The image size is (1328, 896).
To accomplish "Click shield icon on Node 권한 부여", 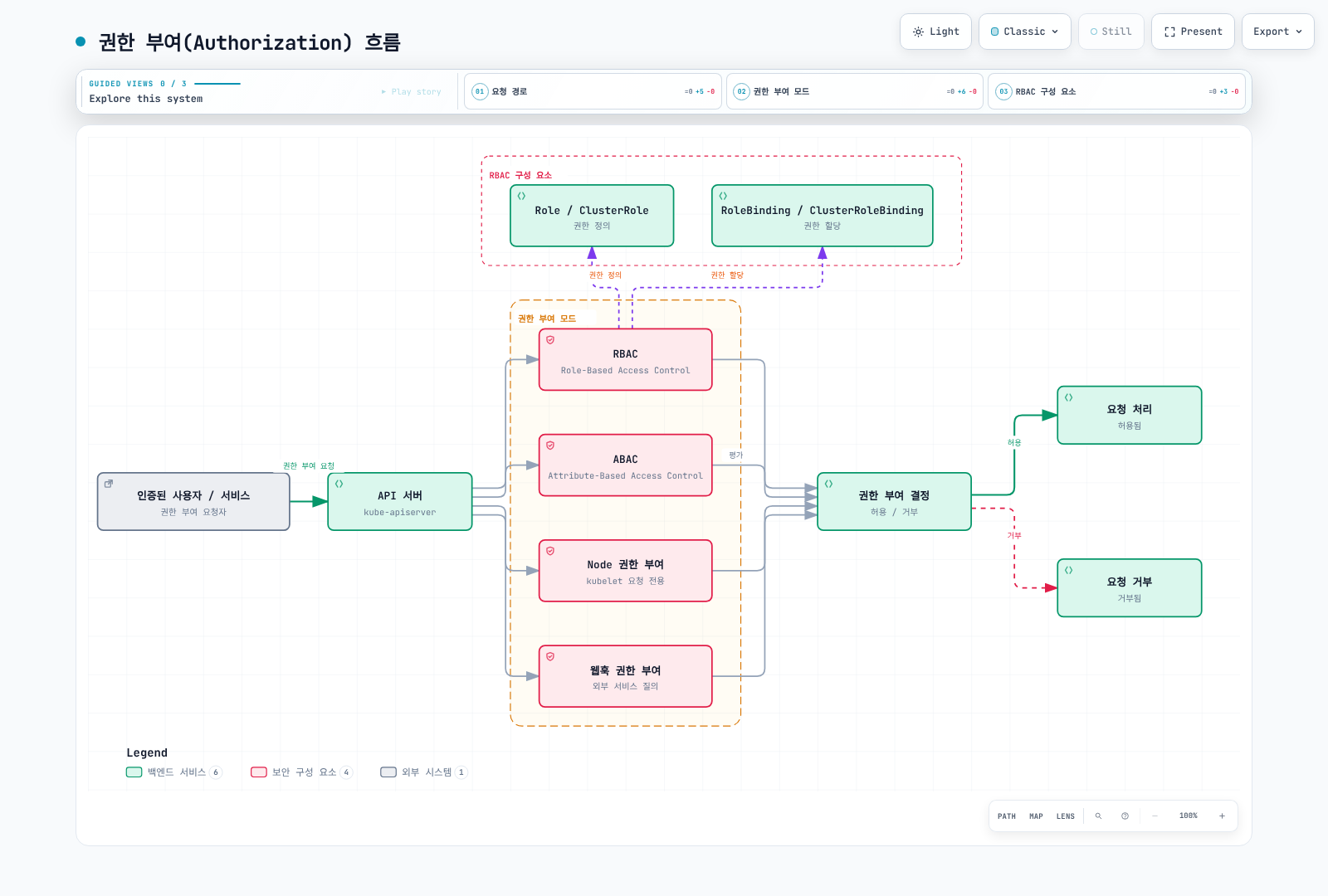I will click(550, 551).
